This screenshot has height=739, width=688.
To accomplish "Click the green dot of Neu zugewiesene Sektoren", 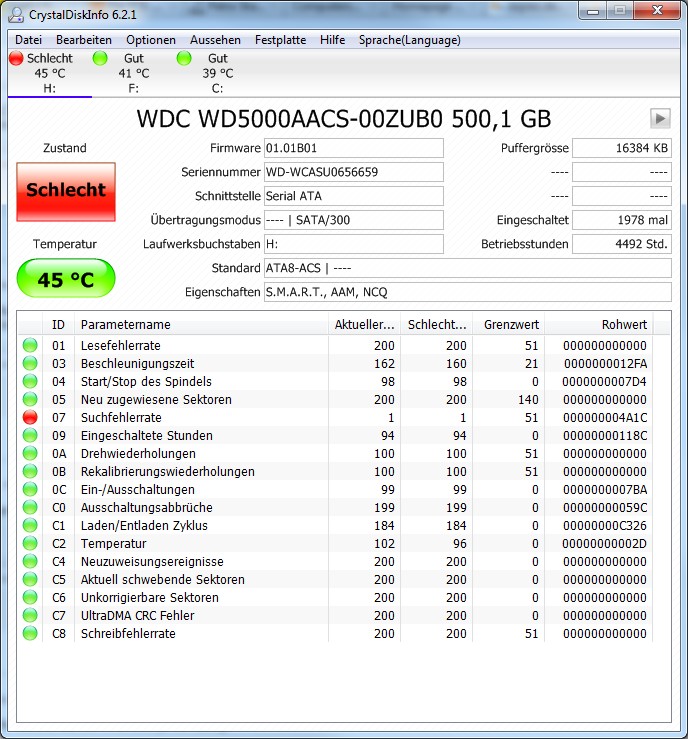I will tap(30, 399).
